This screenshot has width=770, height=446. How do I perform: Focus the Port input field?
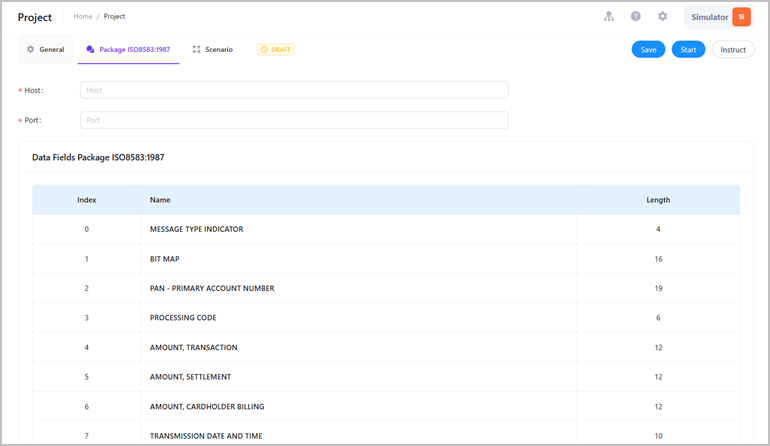[x=294, y=120]
